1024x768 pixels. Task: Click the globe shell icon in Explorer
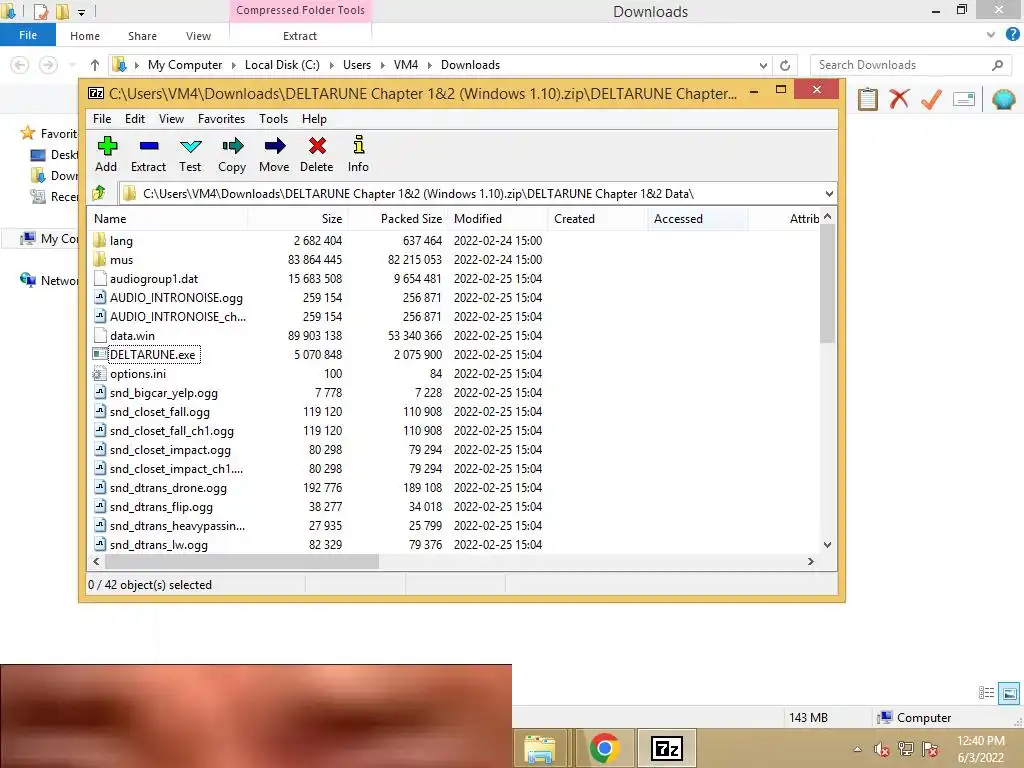click(1004, 99)
